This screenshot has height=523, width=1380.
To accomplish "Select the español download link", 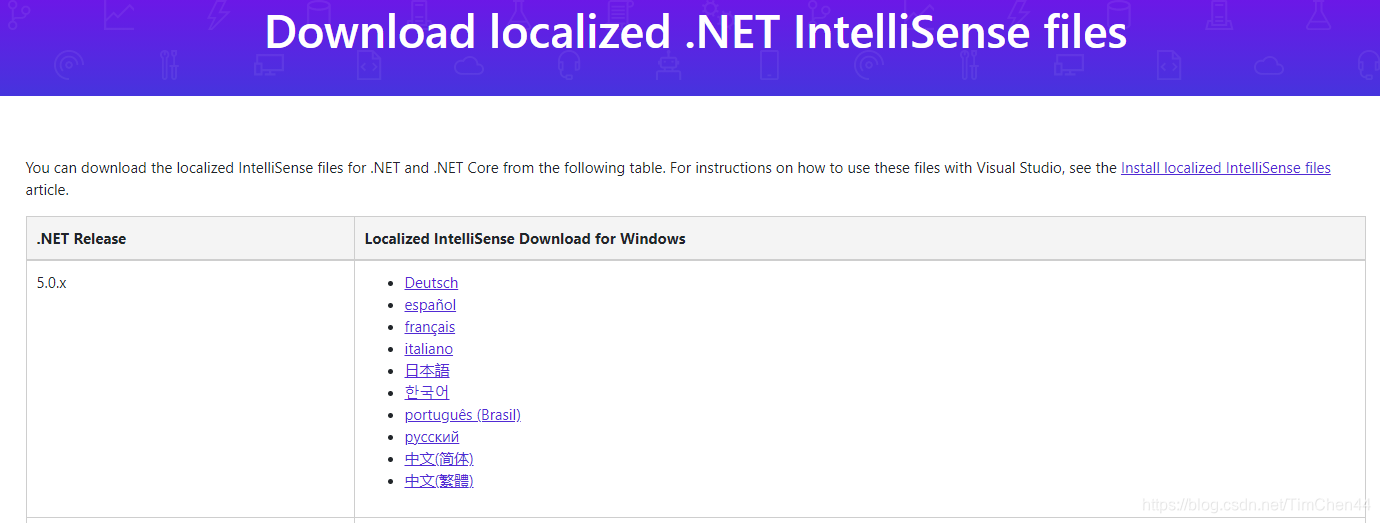I will pyautogui.click(x=430, y=305).
